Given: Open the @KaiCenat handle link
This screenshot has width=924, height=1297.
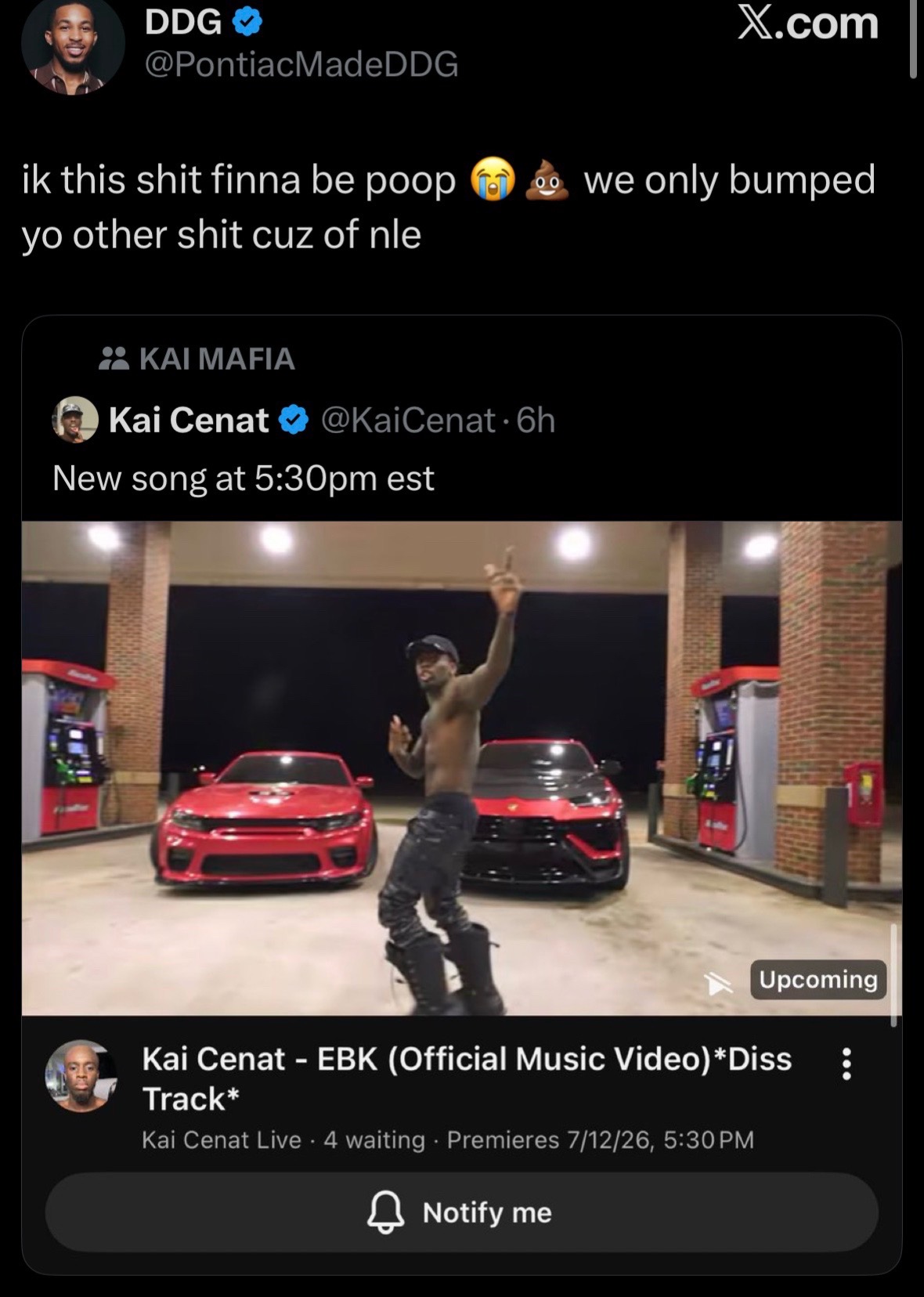Looking at the screenshot, I should [408, 421].
